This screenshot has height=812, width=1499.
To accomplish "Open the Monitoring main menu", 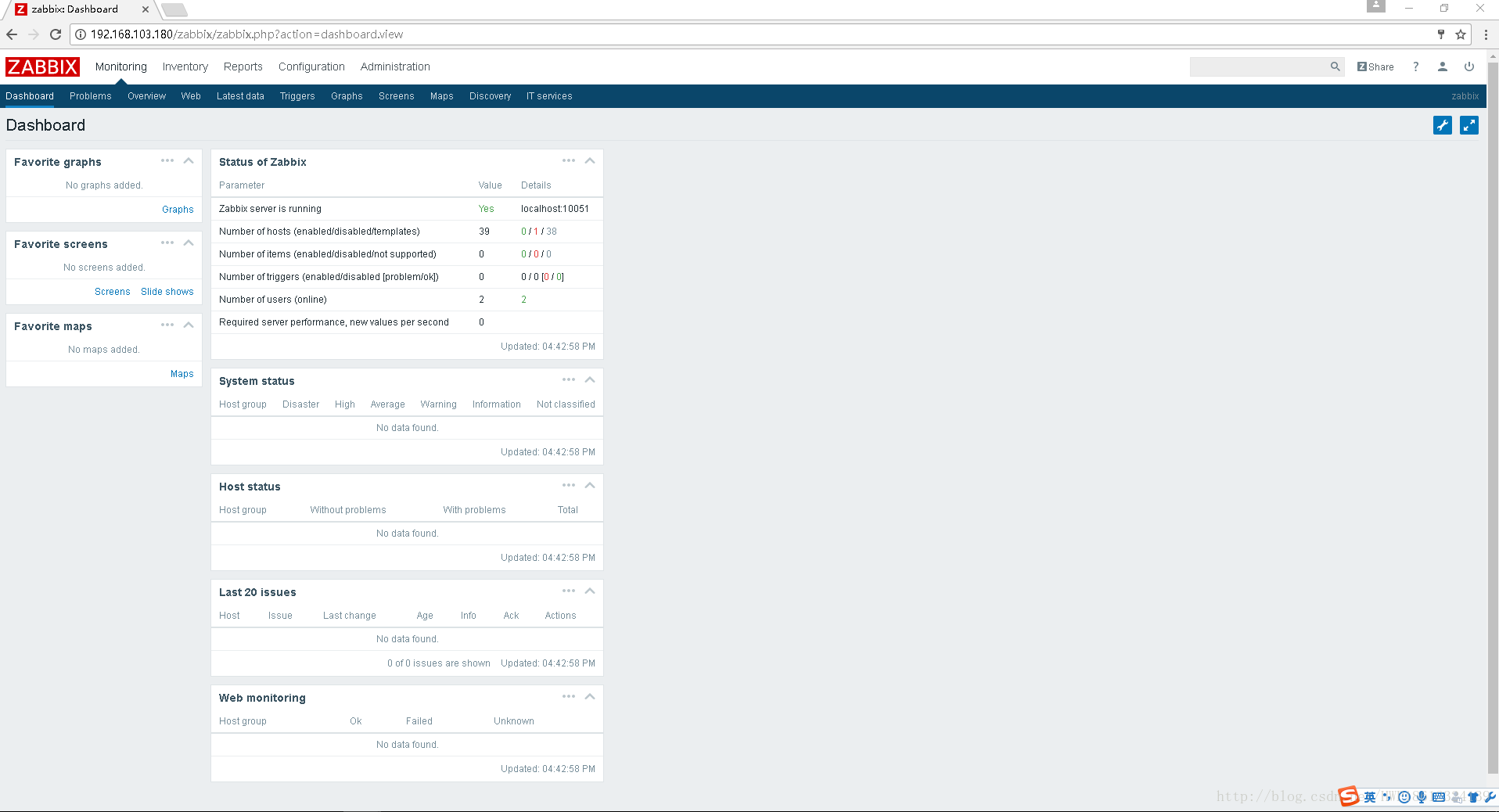I will click(121, 67).
